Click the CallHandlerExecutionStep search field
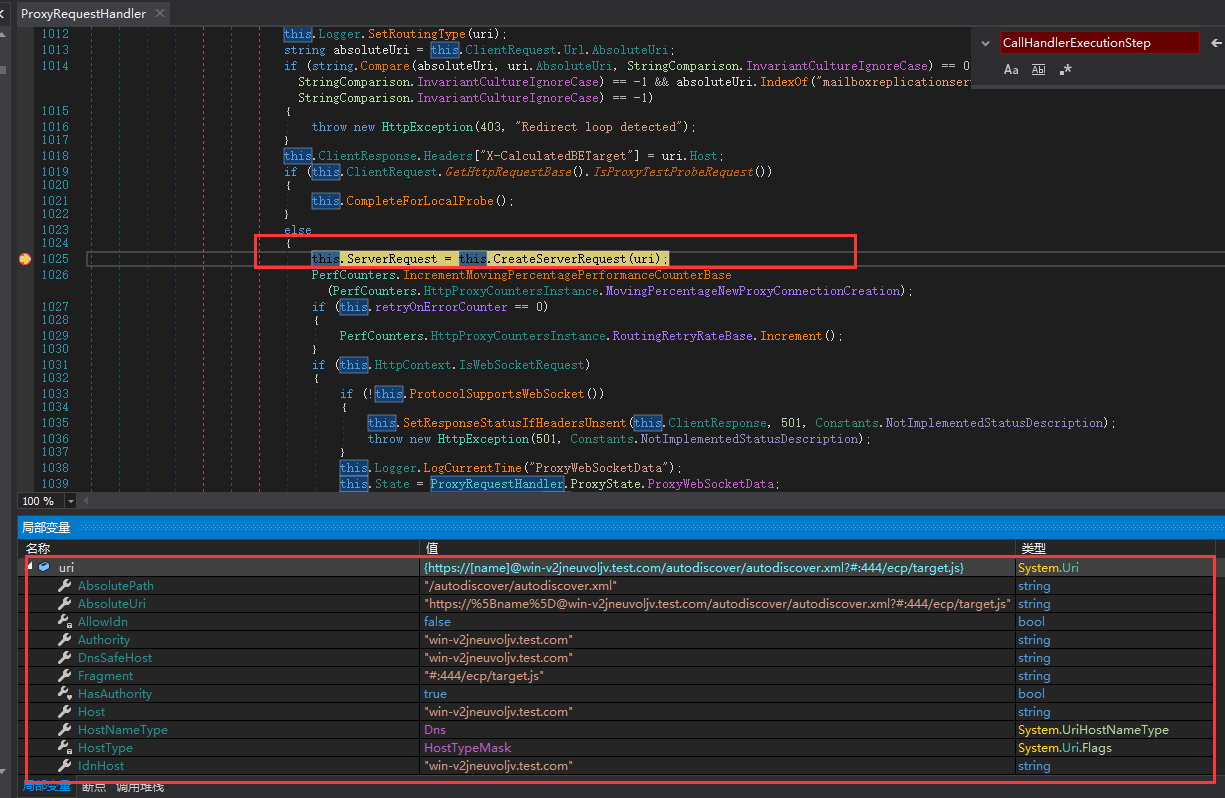Screen dimensions: 1225x798 point(1097,43)
